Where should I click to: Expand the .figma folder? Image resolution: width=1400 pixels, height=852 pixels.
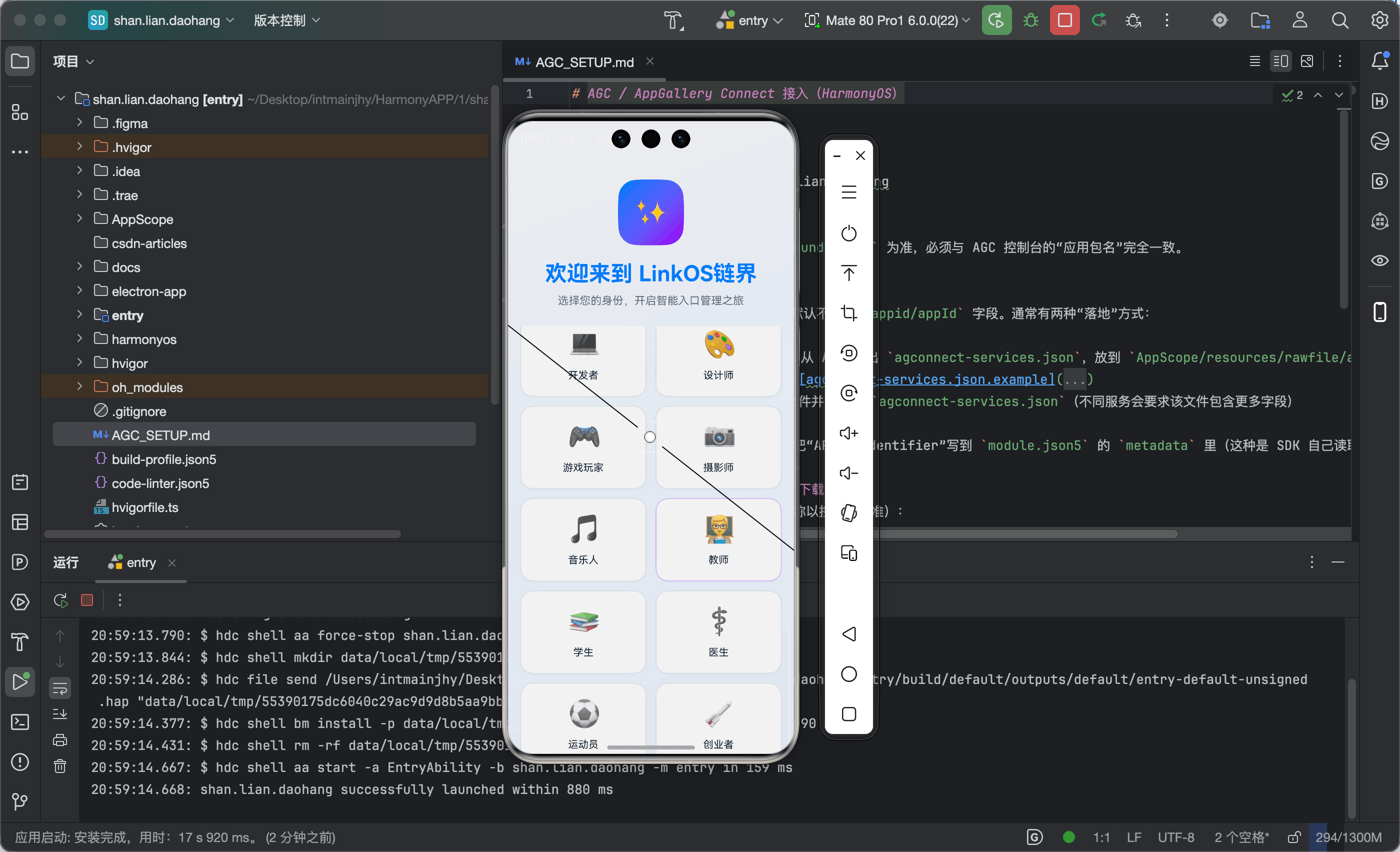pyautogui.click(x=79, y=122)
